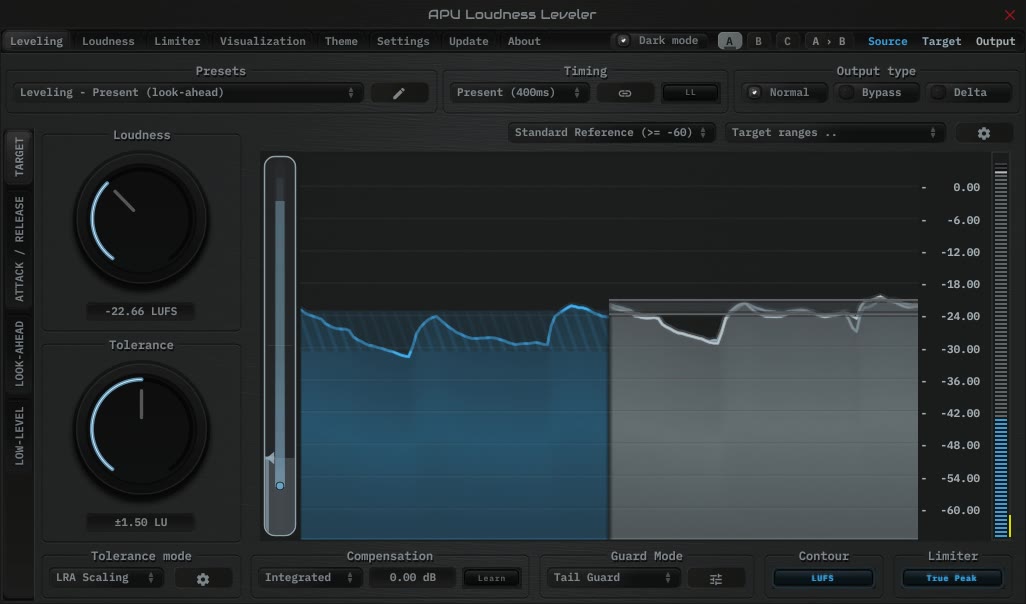Select the TARGET side tab

coord(19,157)
